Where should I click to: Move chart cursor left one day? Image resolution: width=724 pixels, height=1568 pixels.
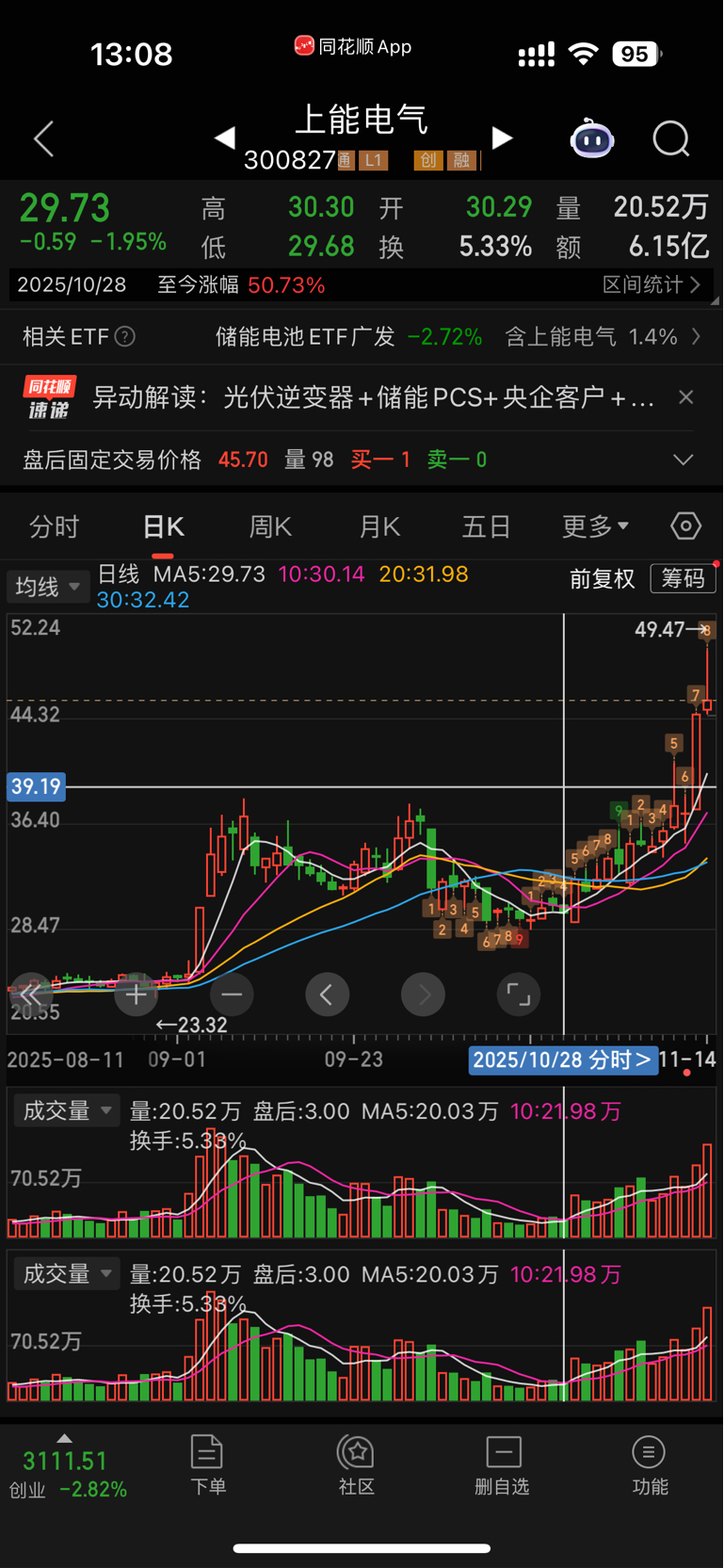(327, 994)
